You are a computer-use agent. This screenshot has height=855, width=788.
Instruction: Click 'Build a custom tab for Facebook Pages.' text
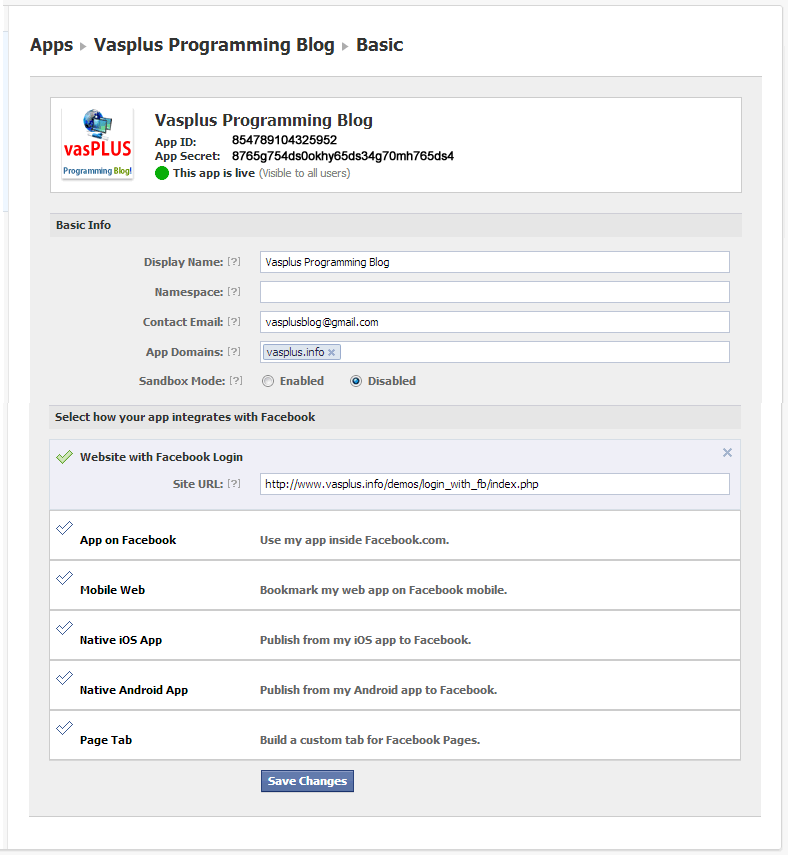370,740
